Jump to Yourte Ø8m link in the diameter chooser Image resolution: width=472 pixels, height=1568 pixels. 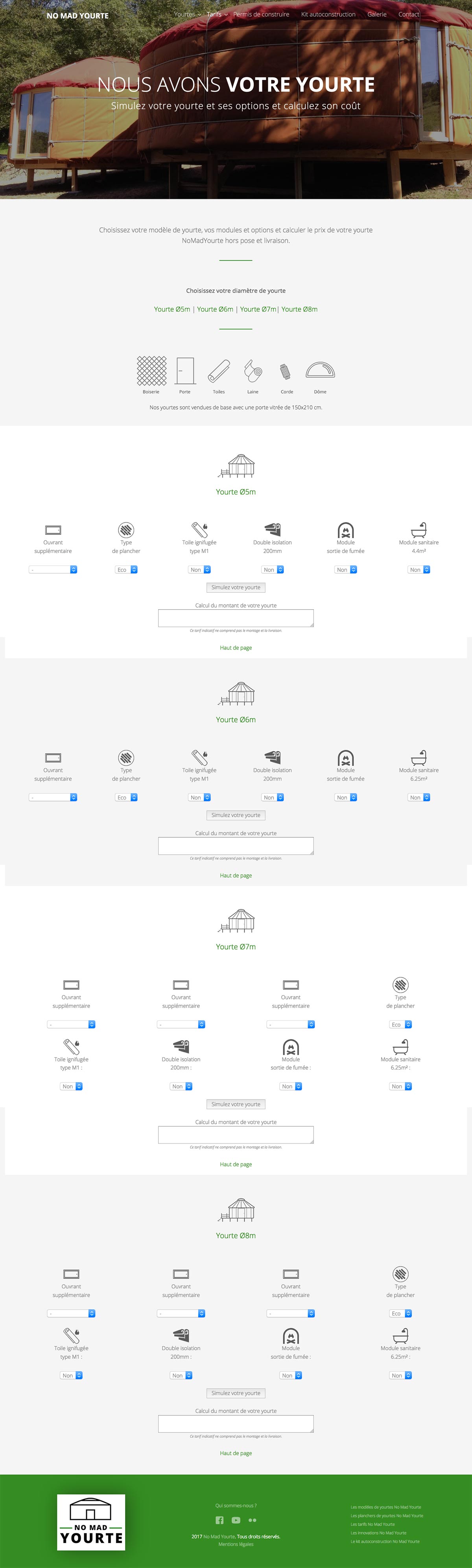pyautogui.click(x=299, y=309)
